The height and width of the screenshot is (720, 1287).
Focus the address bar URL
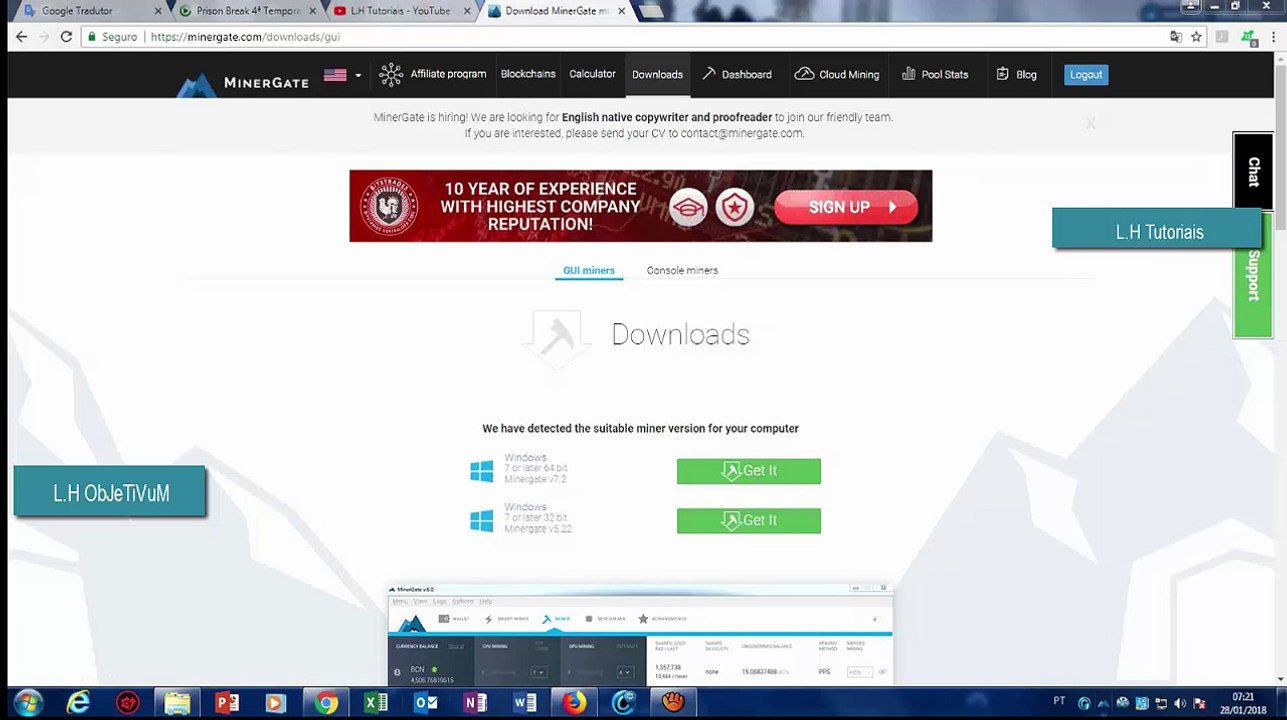[245, 37]
